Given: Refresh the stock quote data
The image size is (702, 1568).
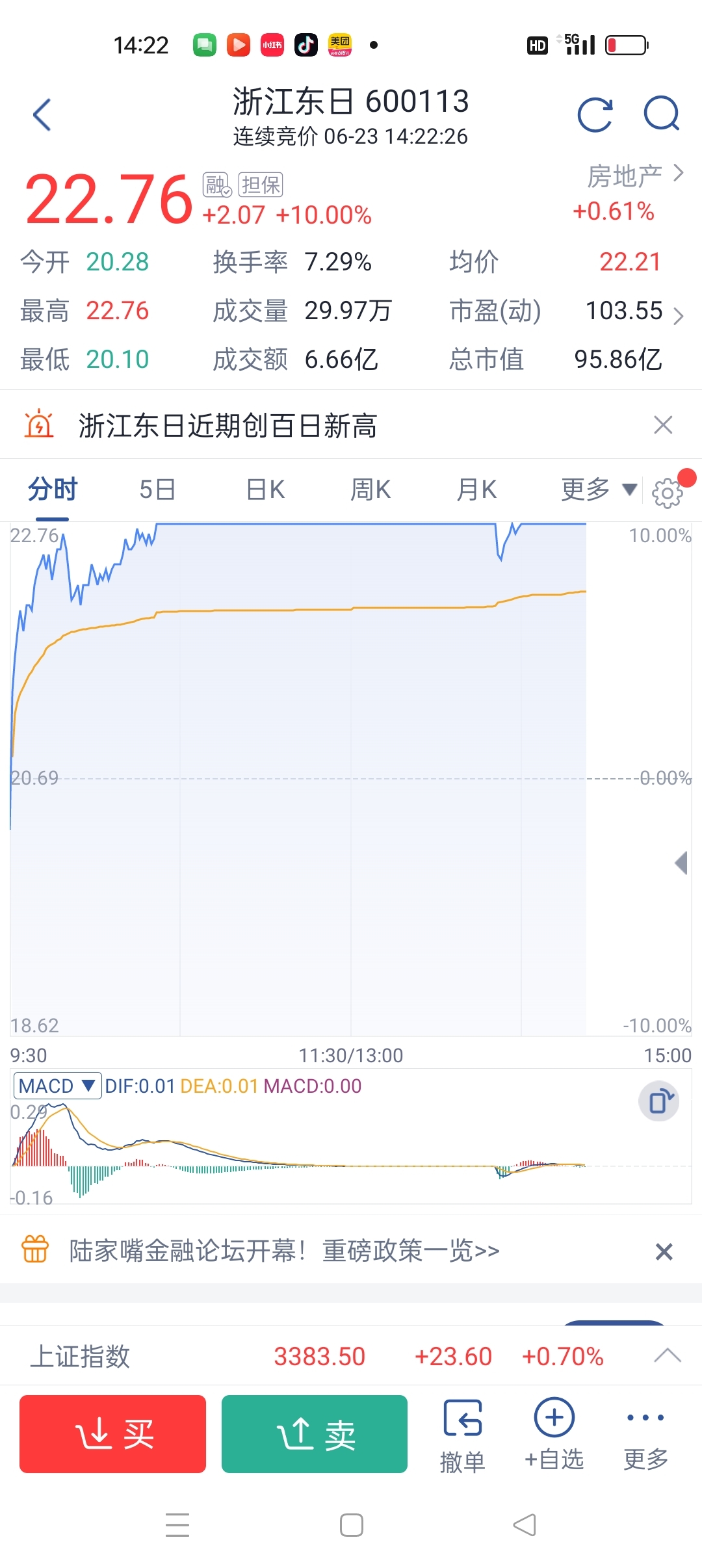Looking at the screenshot, I should 595,115.
